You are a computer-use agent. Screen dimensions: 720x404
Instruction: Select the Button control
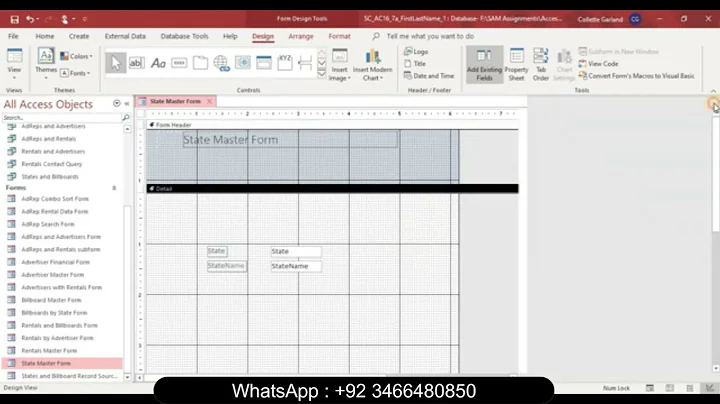click(179, 63)
